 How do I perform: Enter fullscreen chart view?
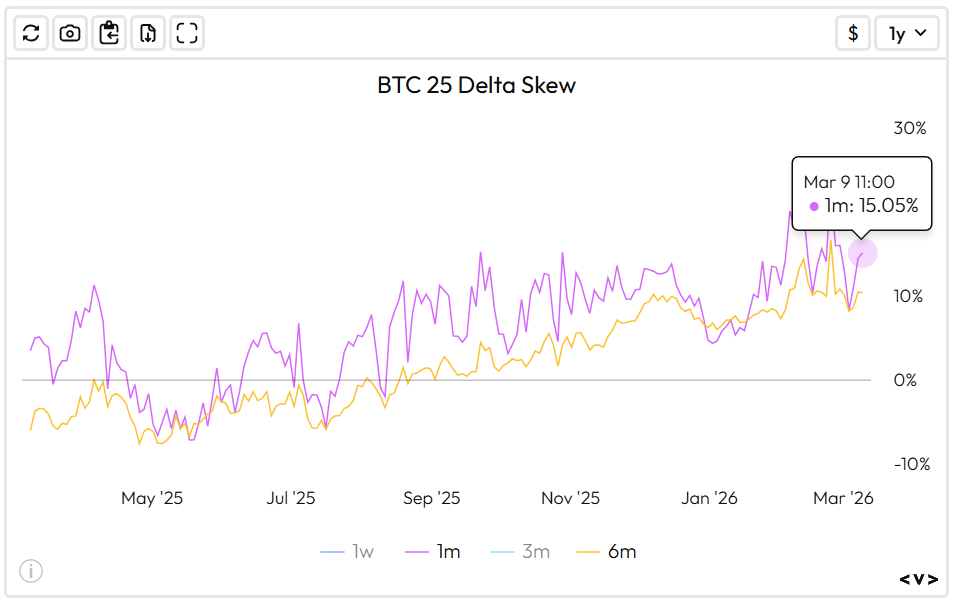[187, 33]
